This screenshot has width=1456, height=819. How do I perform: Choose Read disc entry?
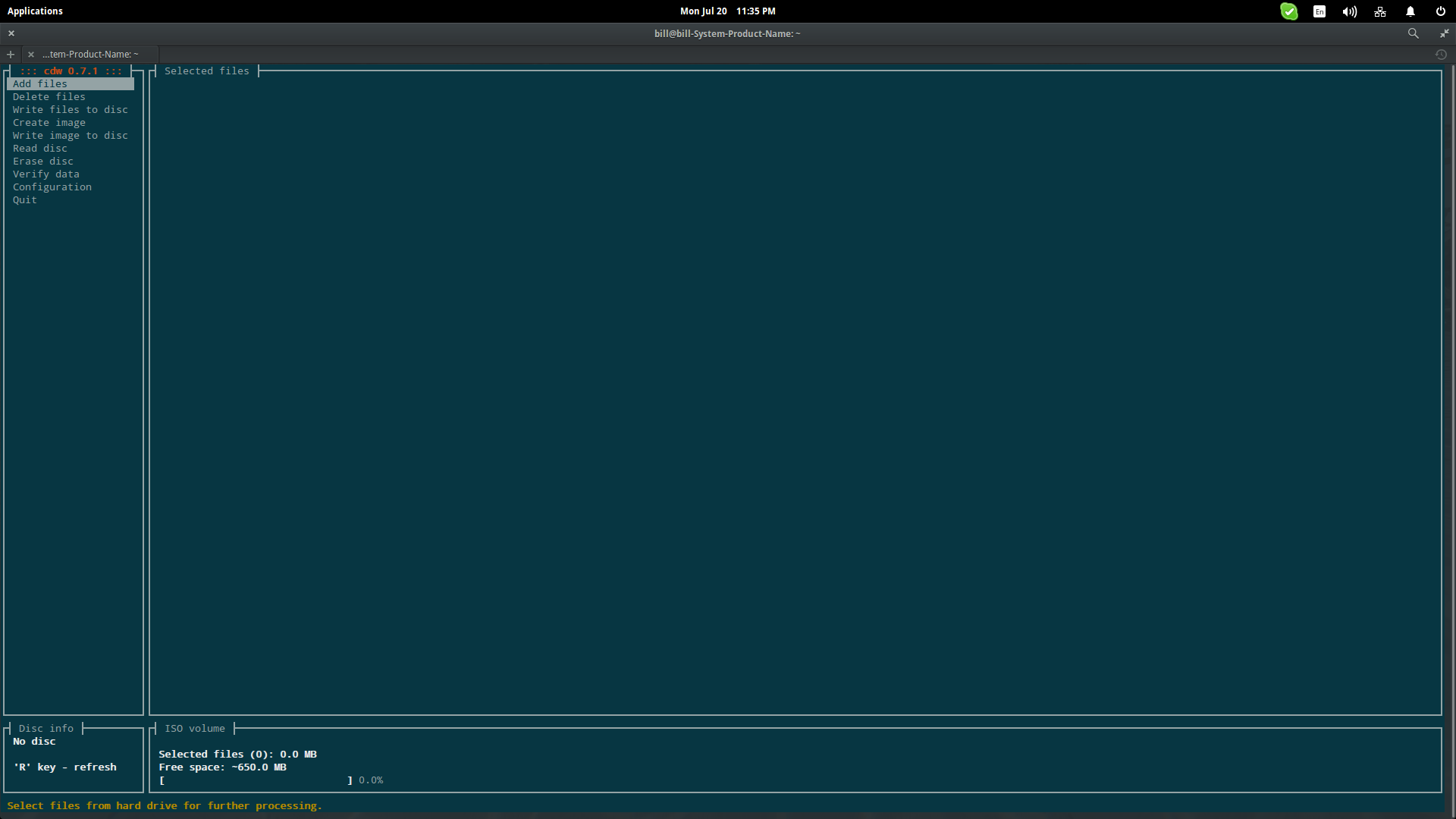point(40,149)
